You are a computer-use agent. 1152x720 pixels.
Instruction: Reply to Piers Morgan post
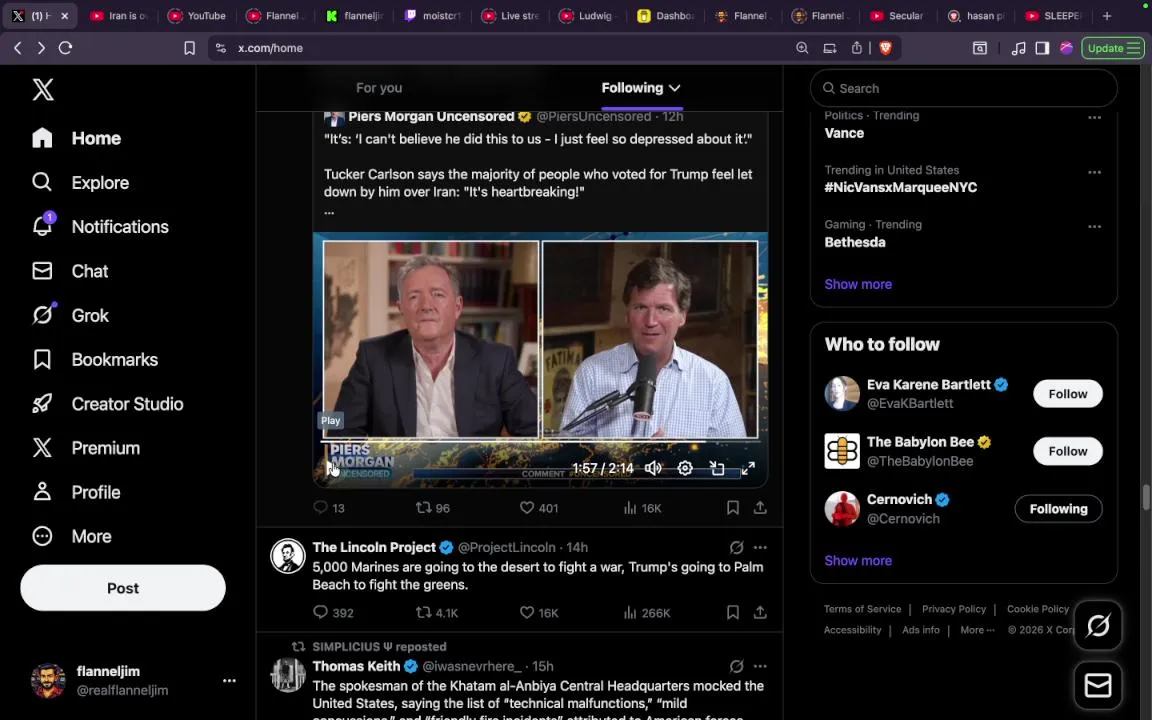[x=328, y=508]
